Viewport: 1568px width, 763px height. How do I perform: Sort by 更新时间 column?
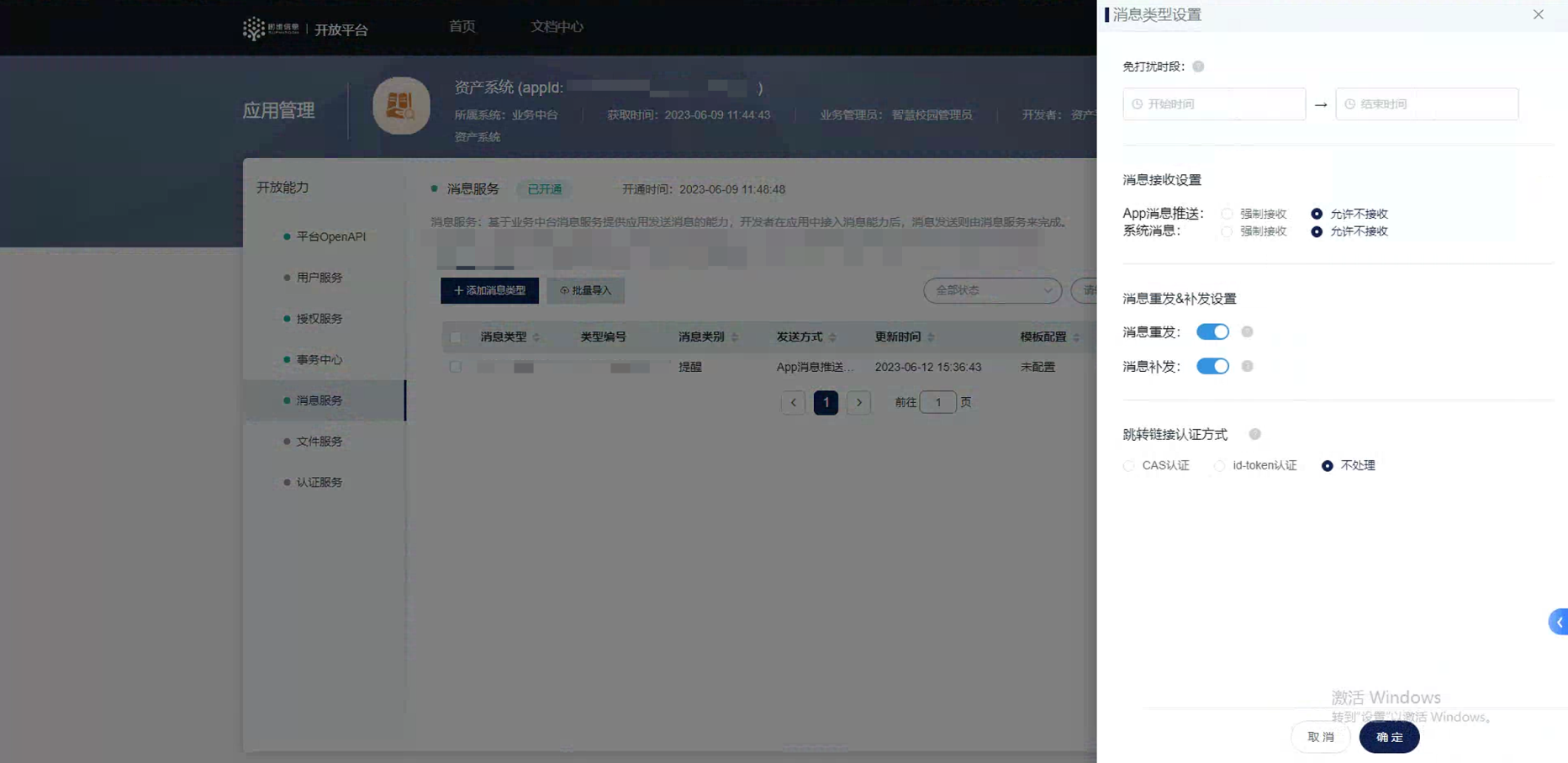click(x=931, y=337)
